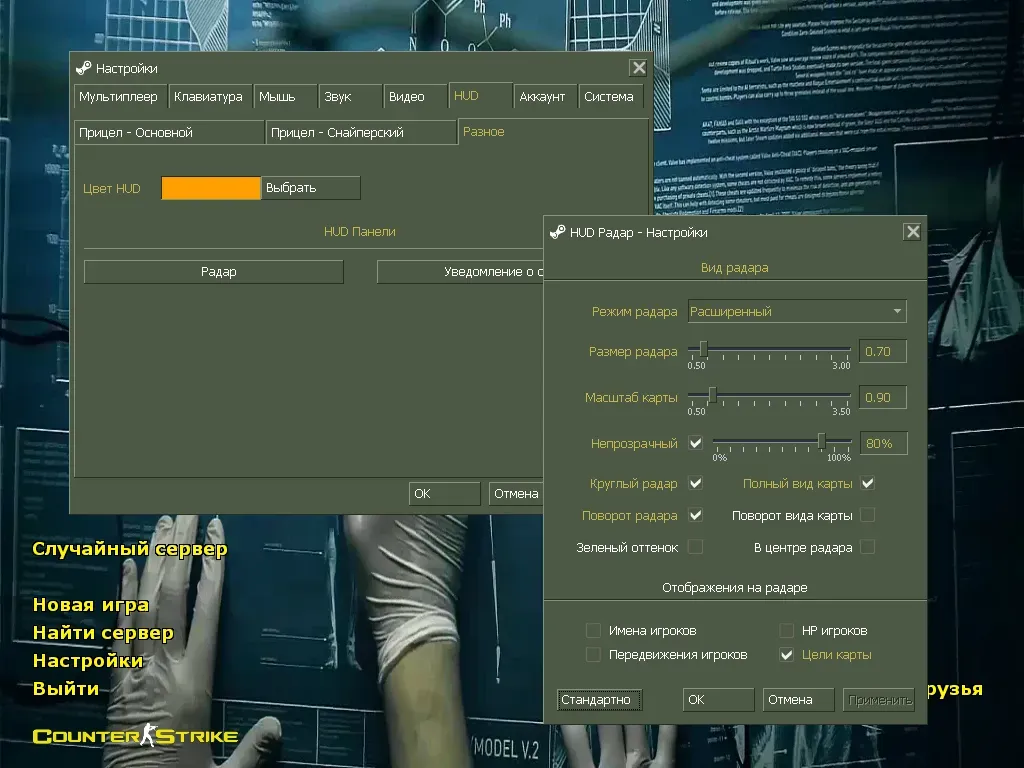The height and width of the screenshot is (768, 1024).
Task: Click the Steam icon in HUD Радар title bar
Action: coord(558,232)
